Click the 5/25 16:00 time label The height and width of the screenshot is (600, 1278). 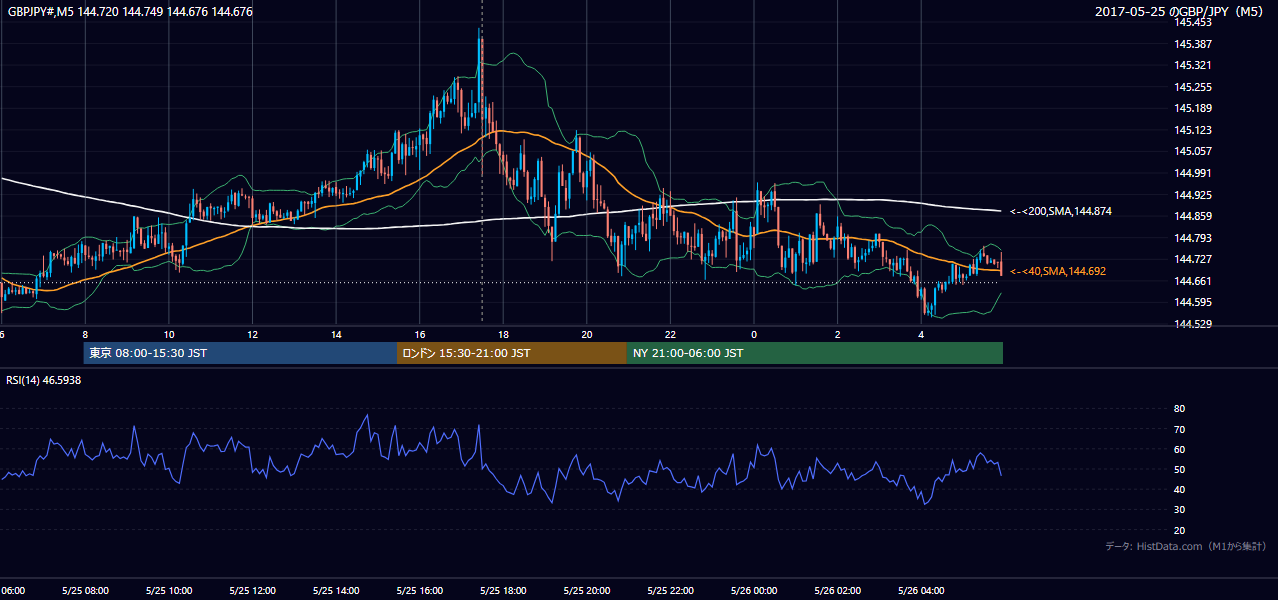[419, 590]
